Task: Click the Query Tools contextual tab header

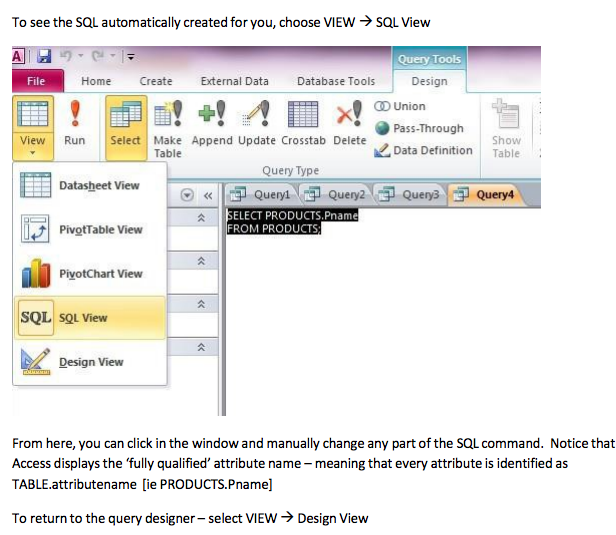Action: pyautogui.click(x=429, y=59)
